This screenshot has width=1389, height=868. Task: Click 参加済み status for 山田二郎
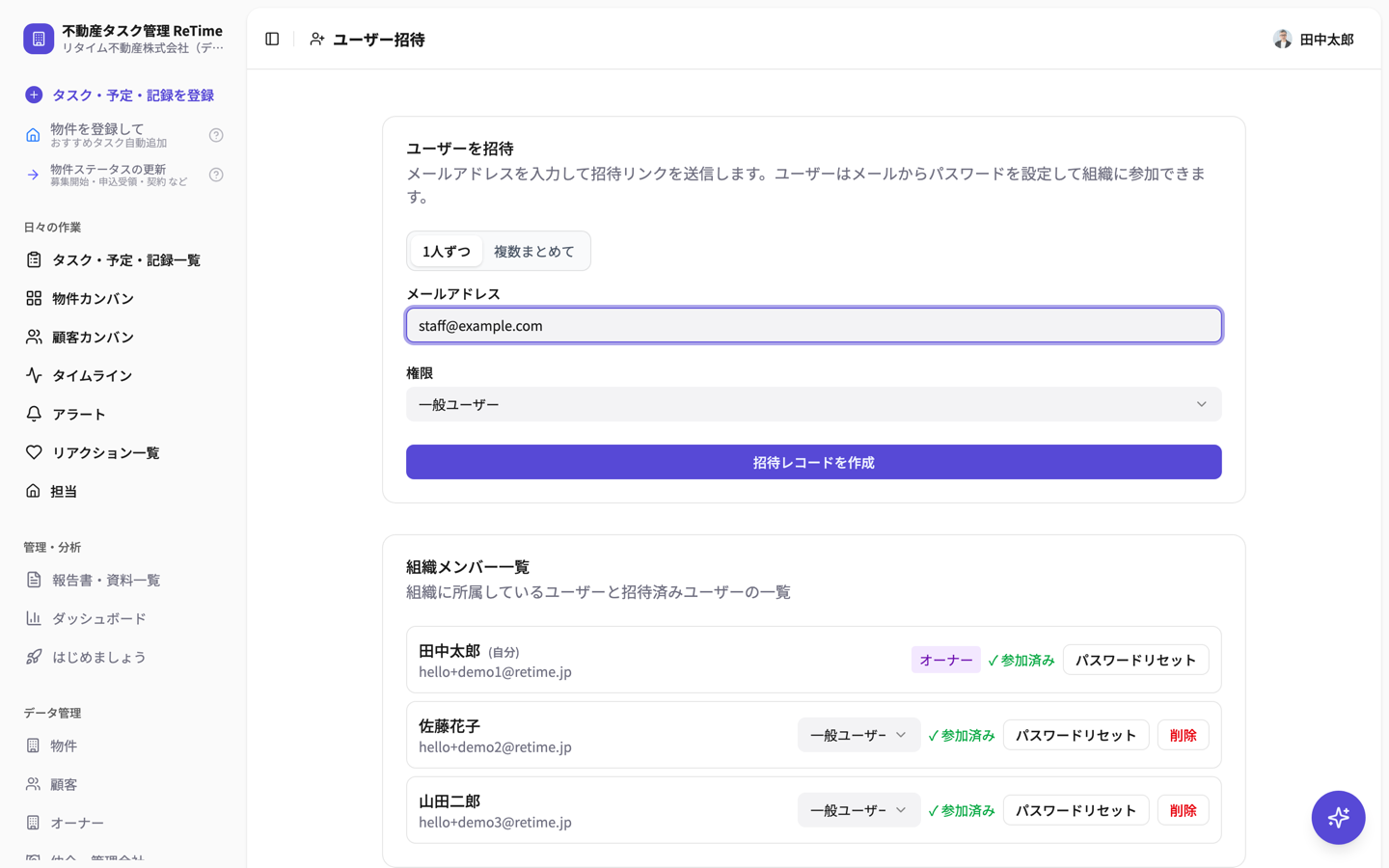point(961,810)
